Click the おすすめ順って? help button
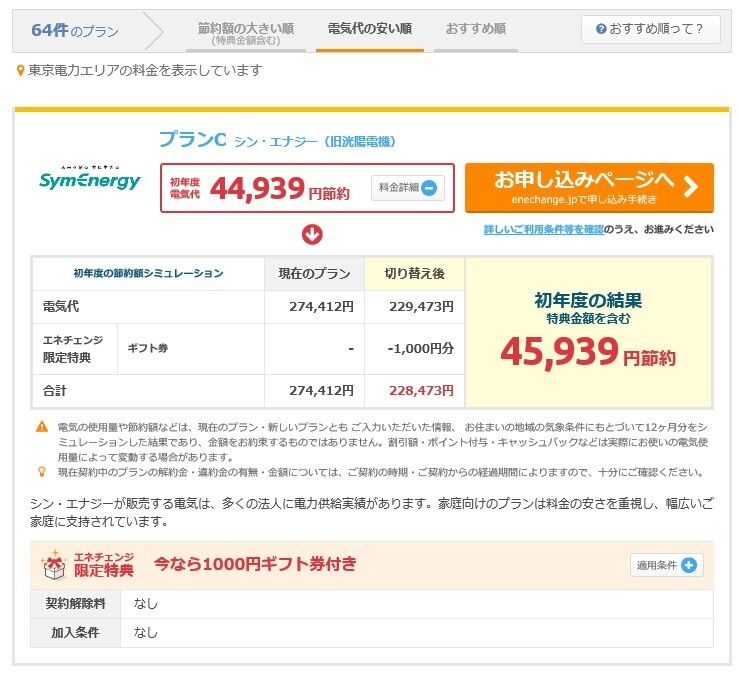This screenshot has width=739, height=674. [x=650, y=29]
